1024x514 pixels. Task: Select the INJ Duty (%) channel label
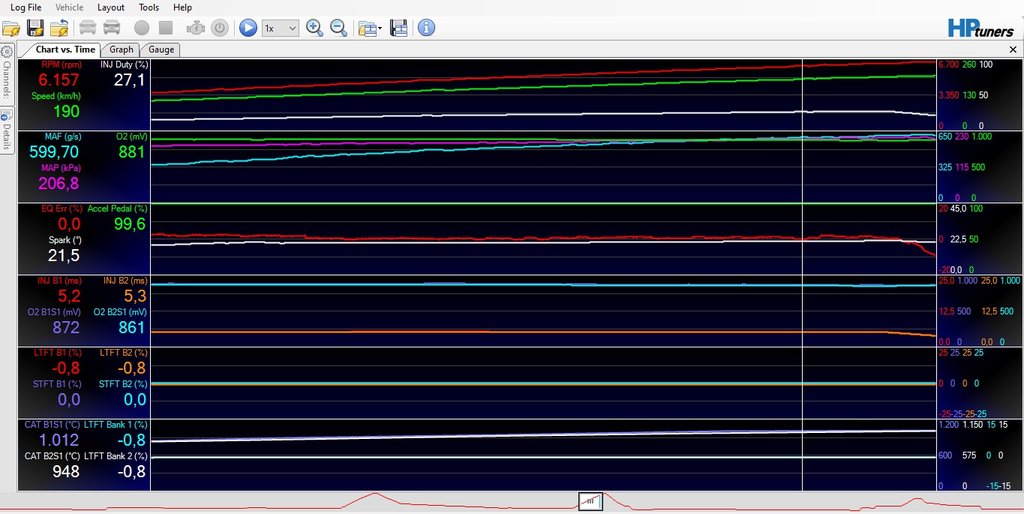(x=124, y=65)
